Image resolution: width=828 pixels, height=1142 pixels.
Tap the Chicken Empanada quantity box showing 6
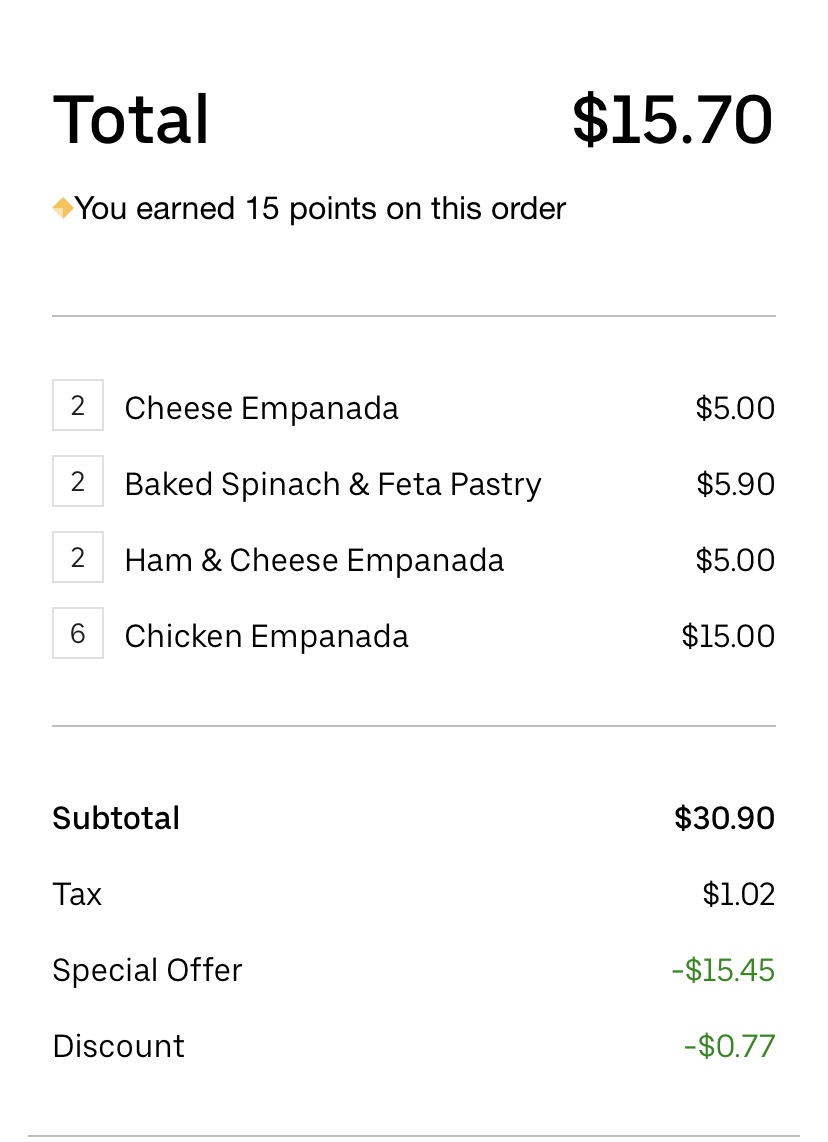78,635
